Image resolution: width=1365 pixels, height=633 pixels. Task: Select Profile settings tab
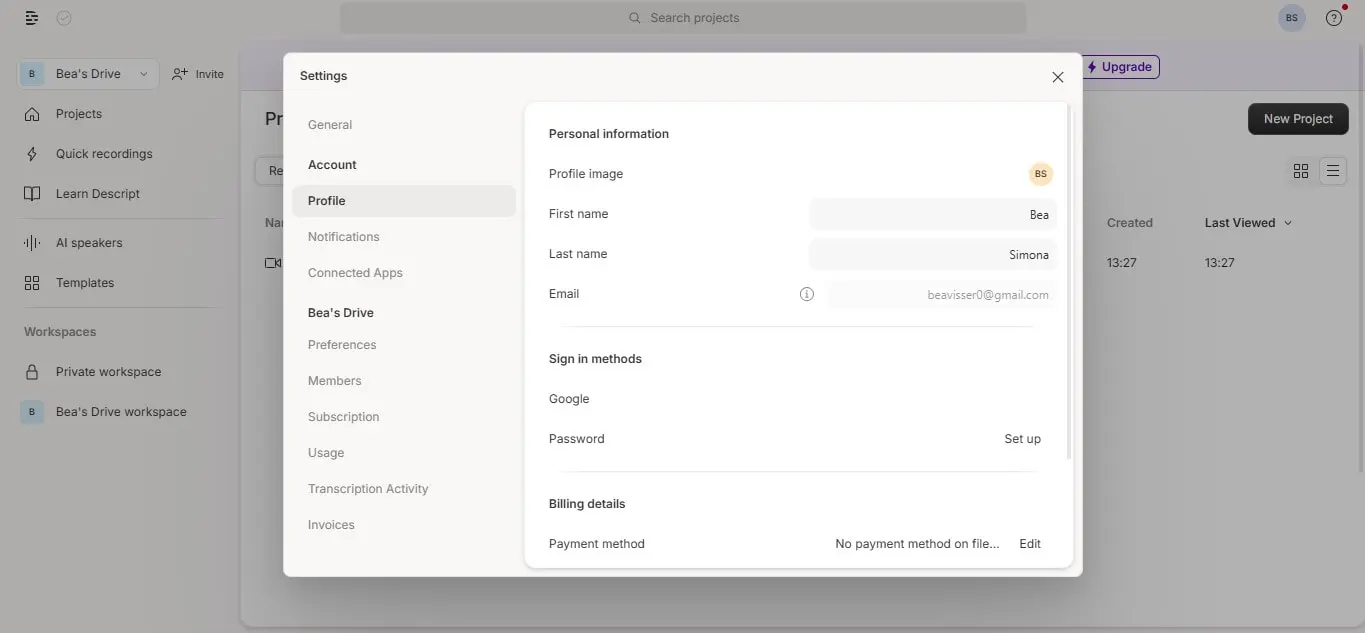click(404, 201)
